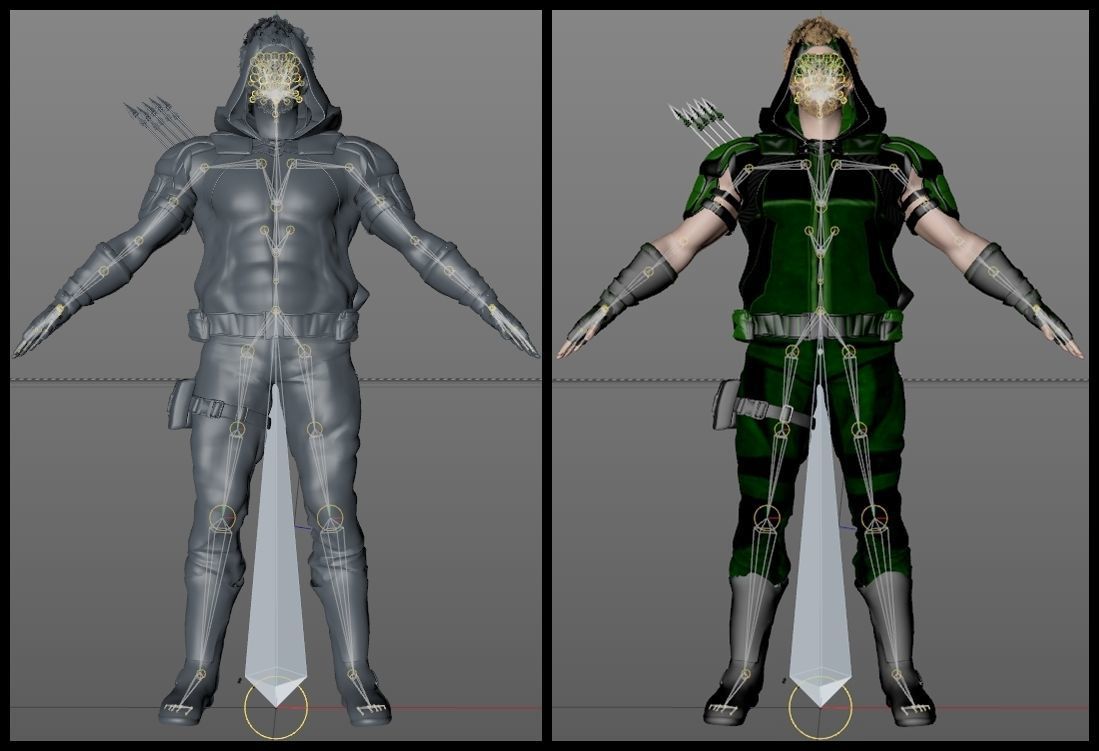Select root circle controller under the gray model
Screen dimensions: 1099x751
click(x=275, y=708)
